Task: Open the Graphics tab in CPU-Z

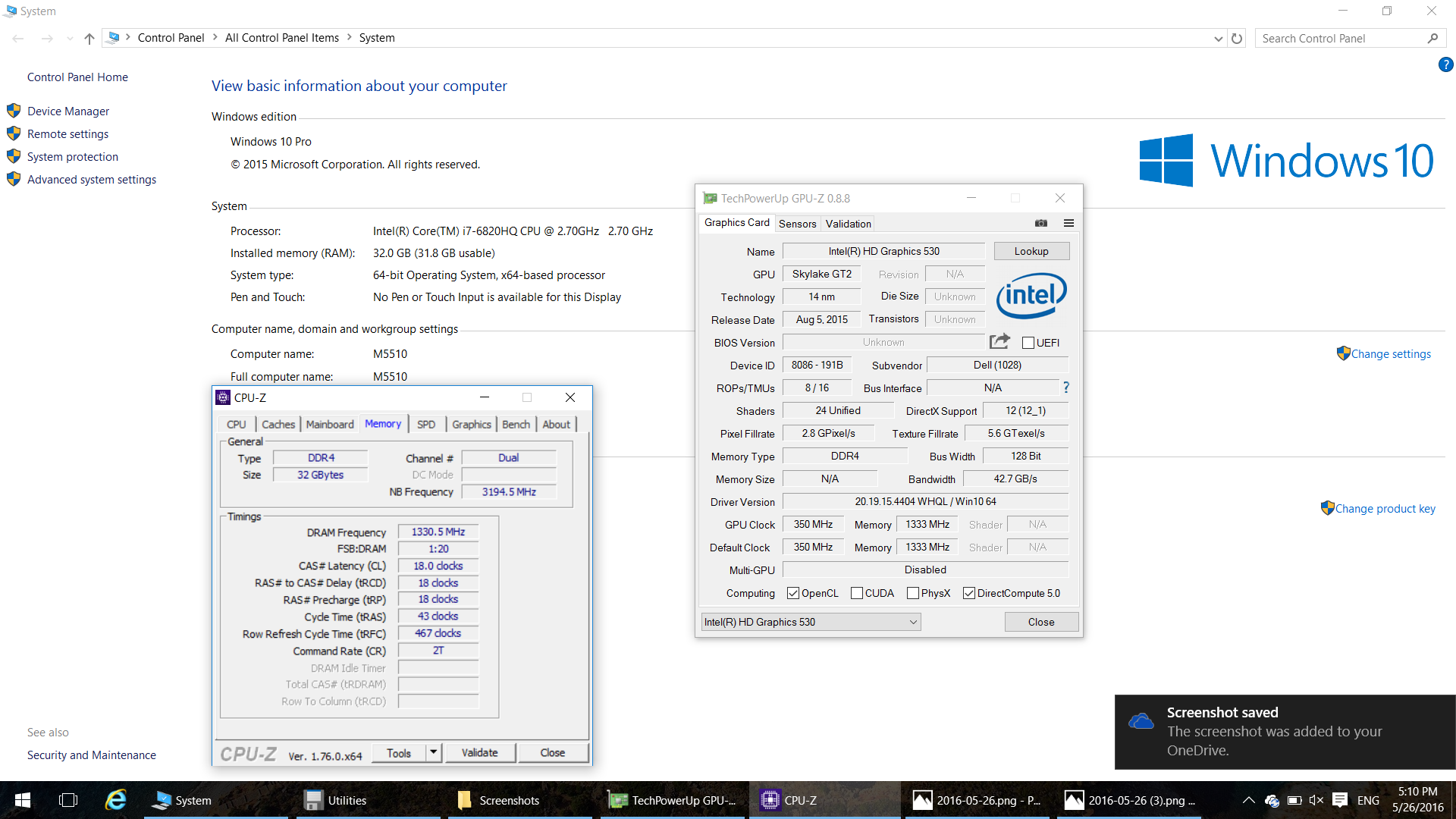Action: pyautogui.click(x=472, y=424)
